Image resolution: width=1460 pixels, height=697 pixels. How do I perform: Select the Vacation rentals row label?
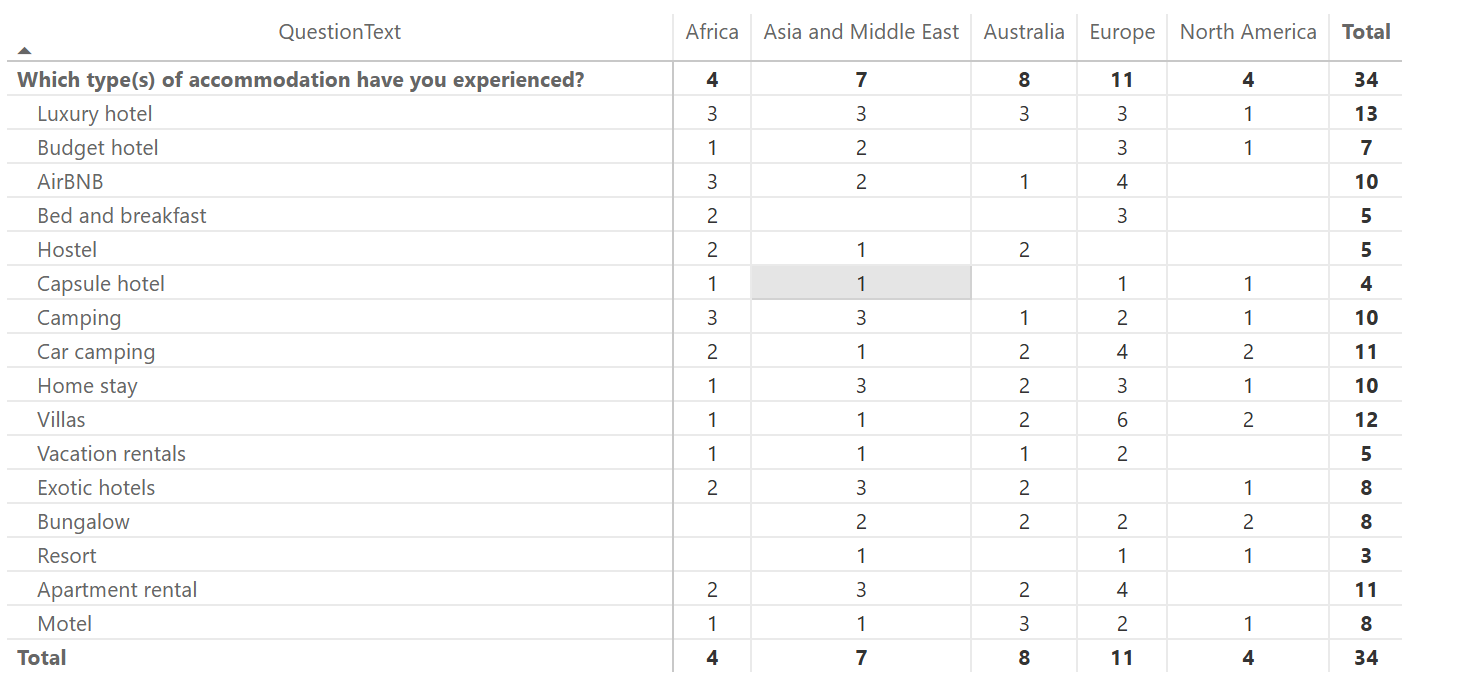tap(112, 454)
